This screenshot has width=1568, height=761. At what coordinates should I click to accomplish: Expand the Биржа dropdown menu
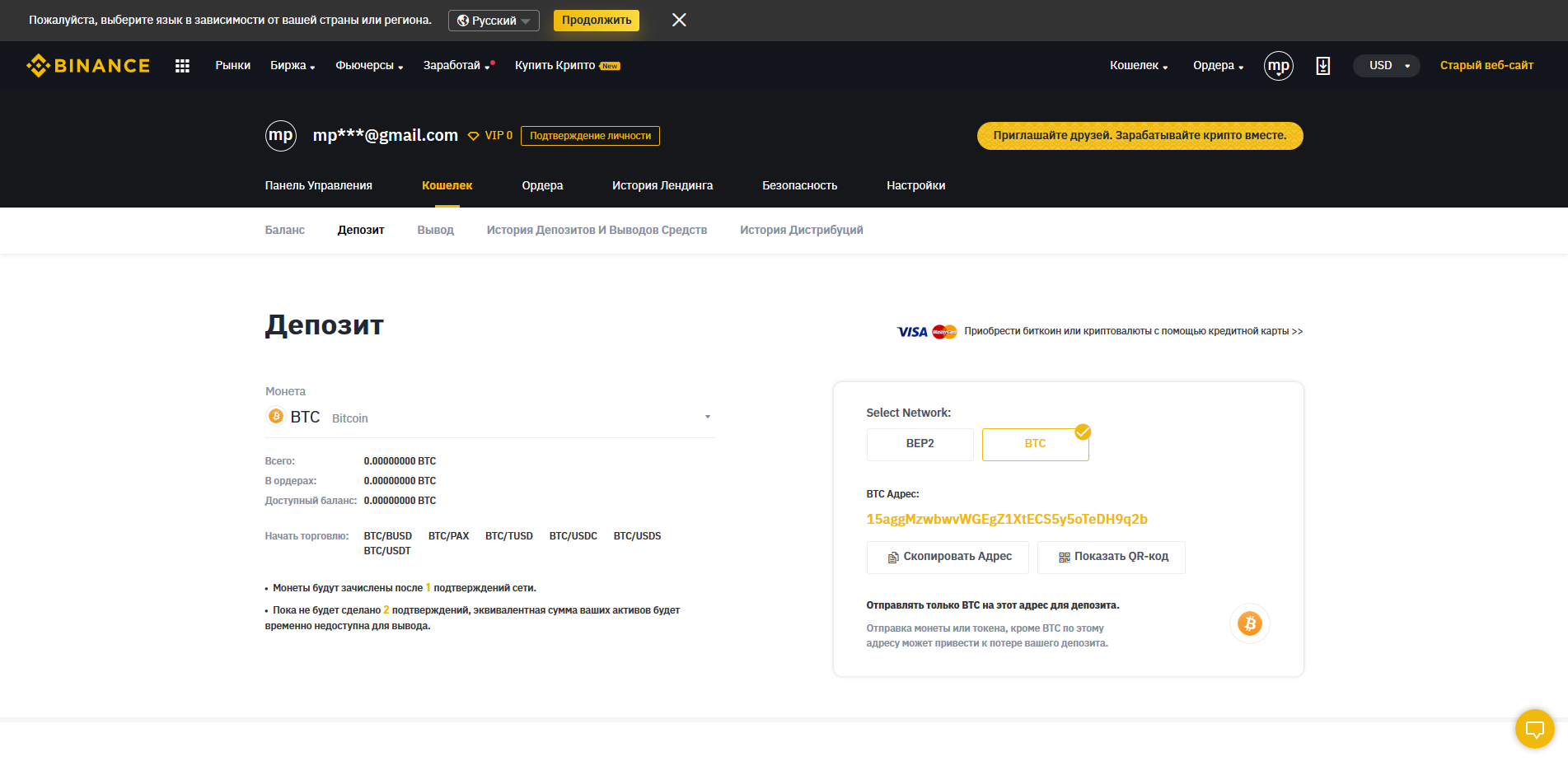[x=293, y=66]
